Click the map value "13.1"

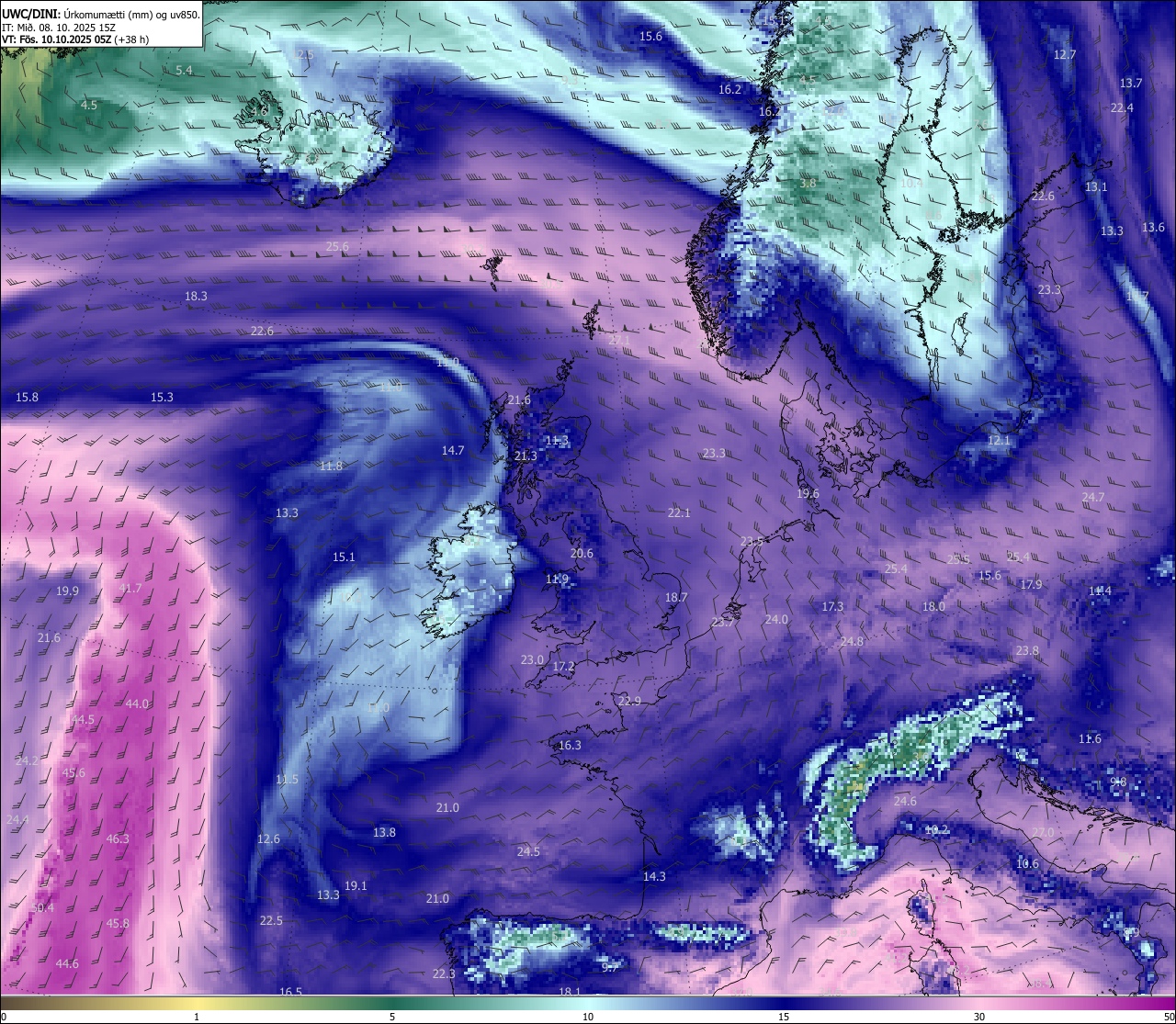pyautogui.click(x=1096, y=187)
